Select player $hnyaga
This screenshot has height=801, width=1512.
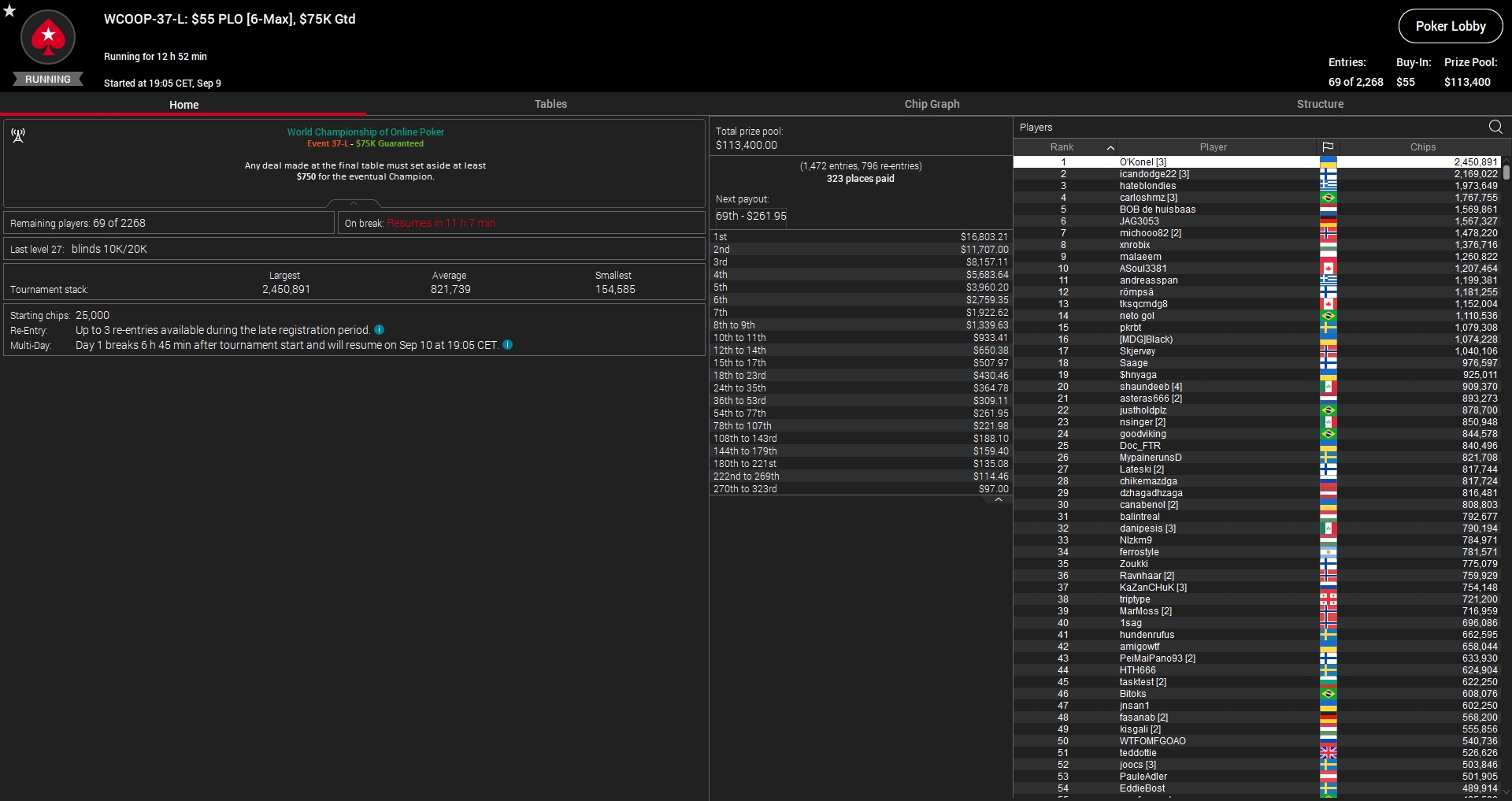click(1258, 375)
